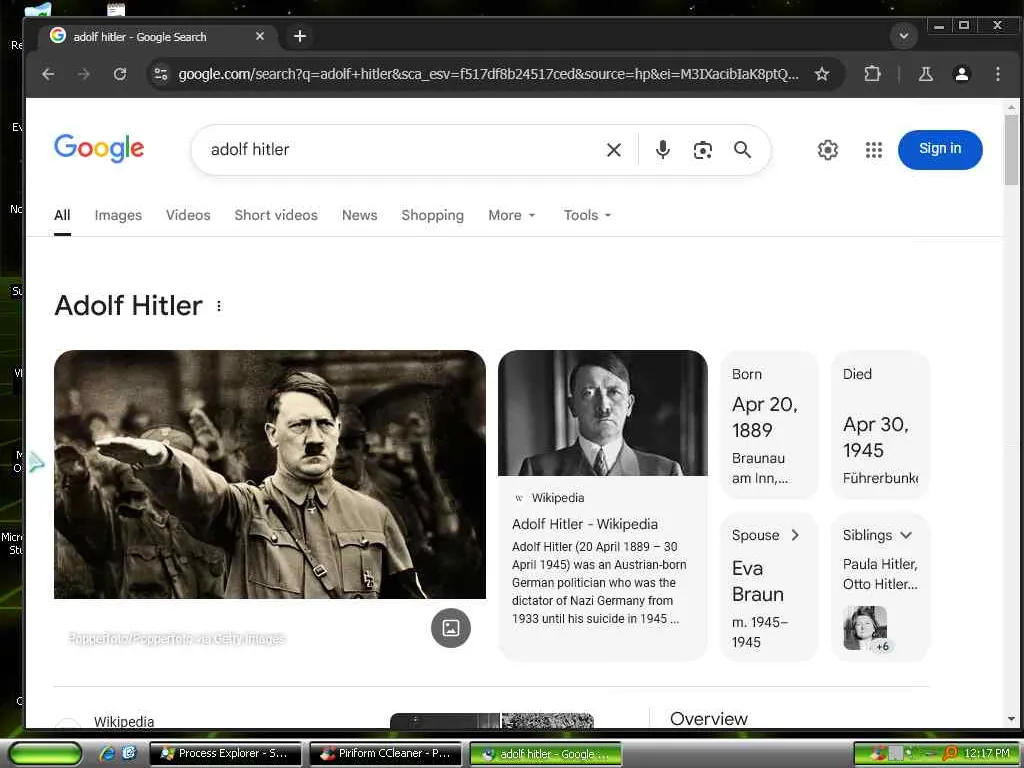Screen dimensions: 1024x768
Task: Open the tab search dropdown arrow
Action: 904,36
